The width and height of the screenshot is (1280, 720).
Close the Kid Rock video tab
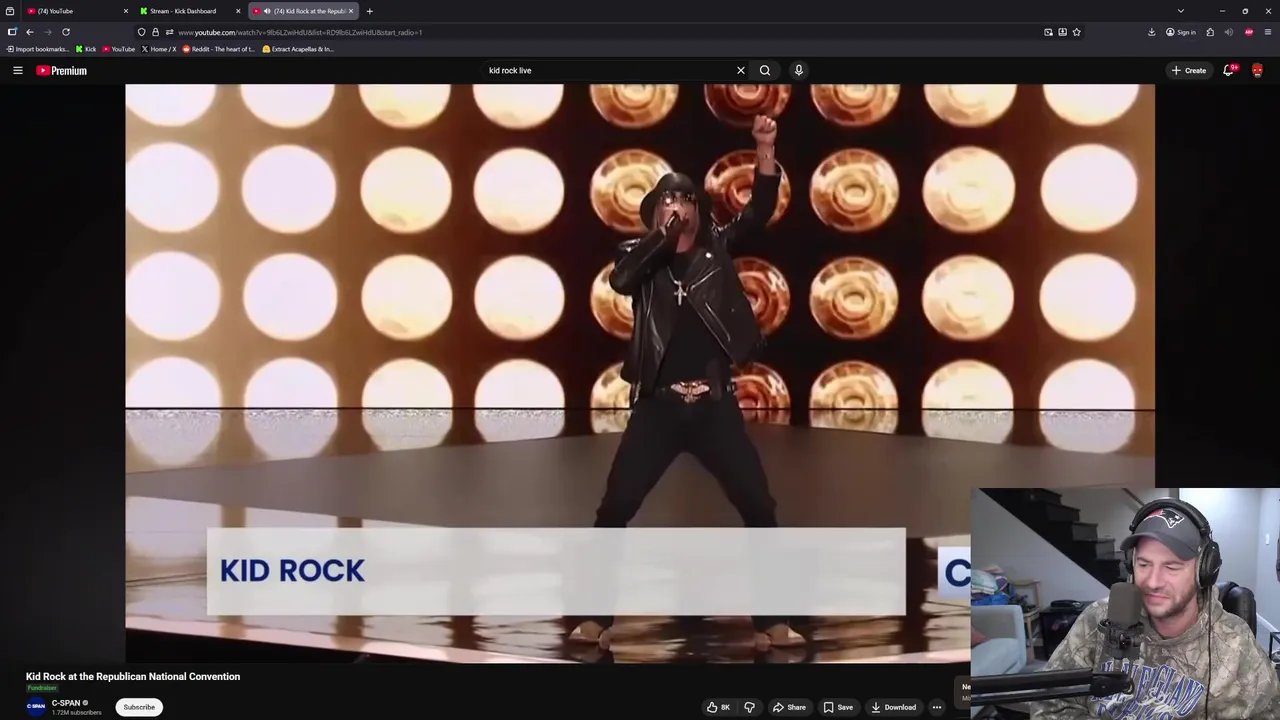351,11
